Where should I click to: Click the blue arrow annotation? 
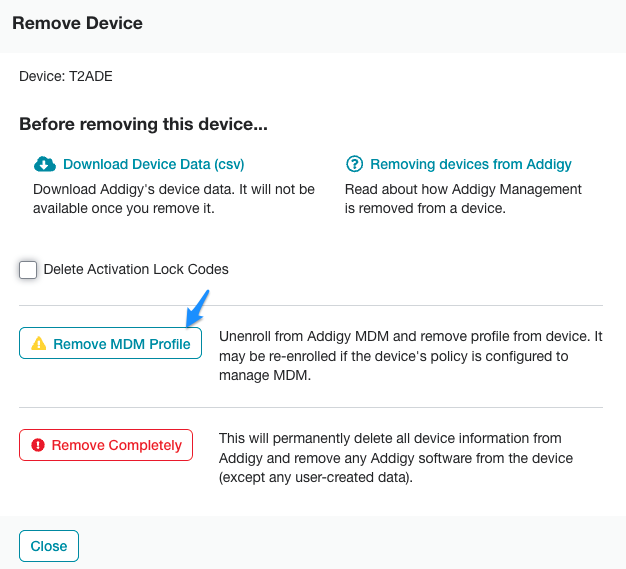click(197, 308)
